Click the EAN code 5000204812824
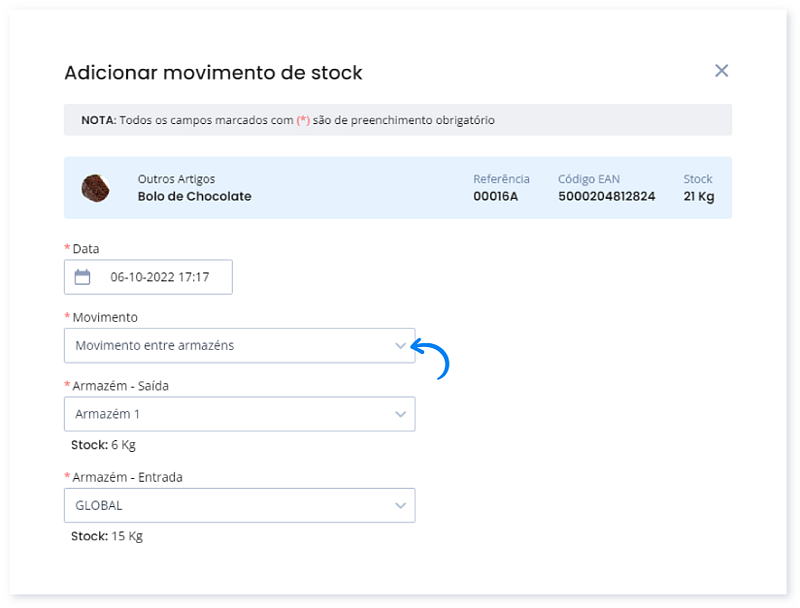 coord(606,197)
